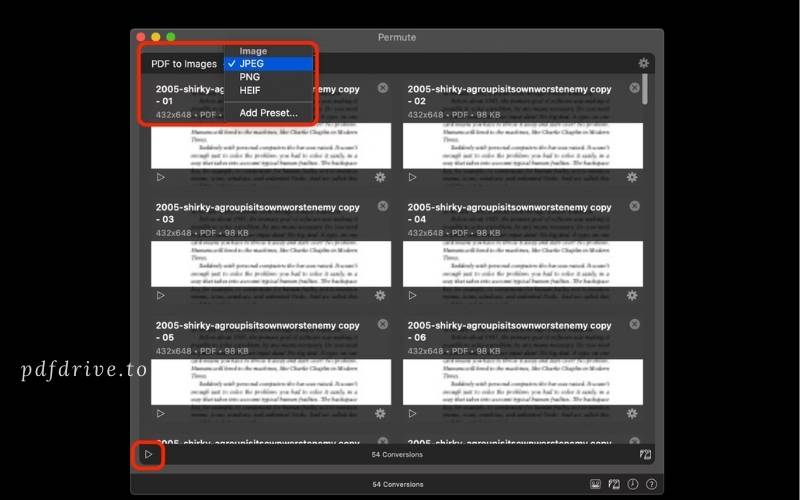This screenshot has height=500, width=800.
Task: Choose PNG in the format menu
Action: (268, 77)
